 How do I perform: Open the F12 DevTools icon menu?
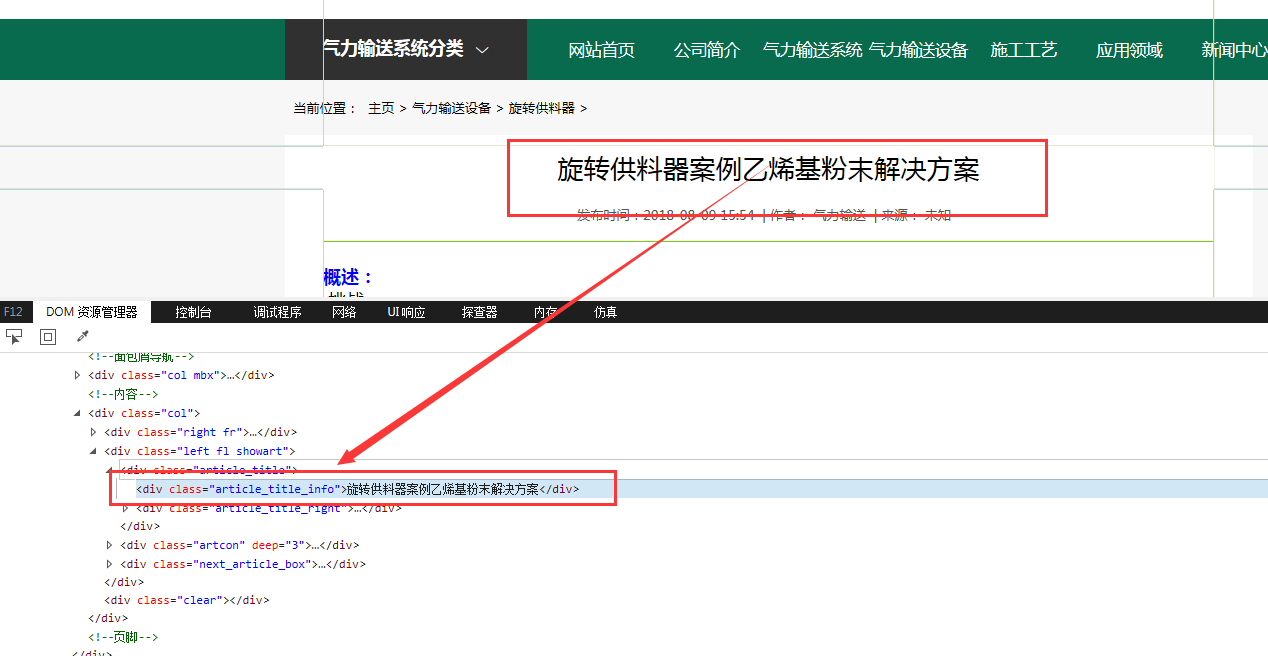14,311
